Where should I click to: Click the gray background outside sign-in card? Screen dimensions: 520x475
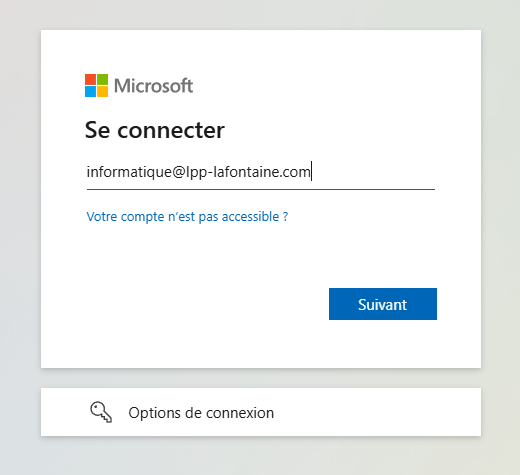click(20, 233)
